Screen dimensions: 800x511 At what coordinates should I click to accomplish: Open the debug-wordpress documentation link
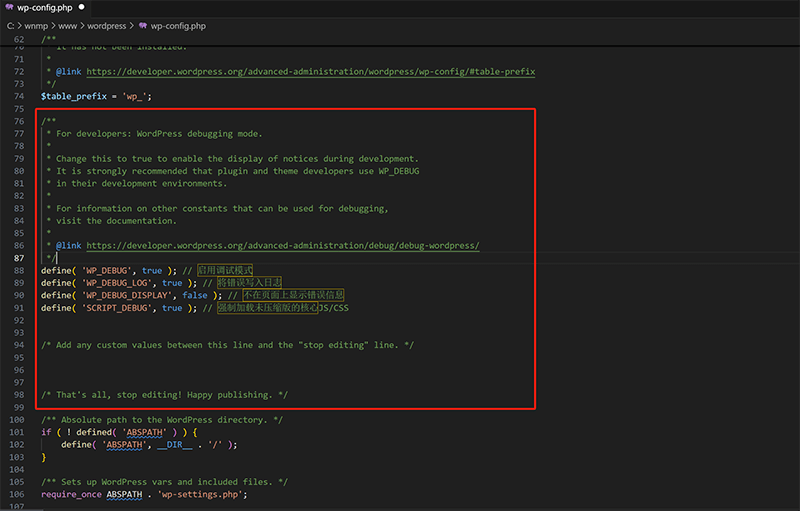[283, 246]
